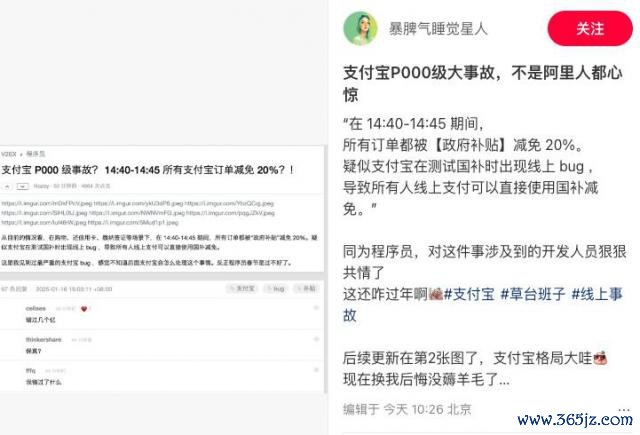
Task: Select the 支付宝 topic tag
Action: 243,289
